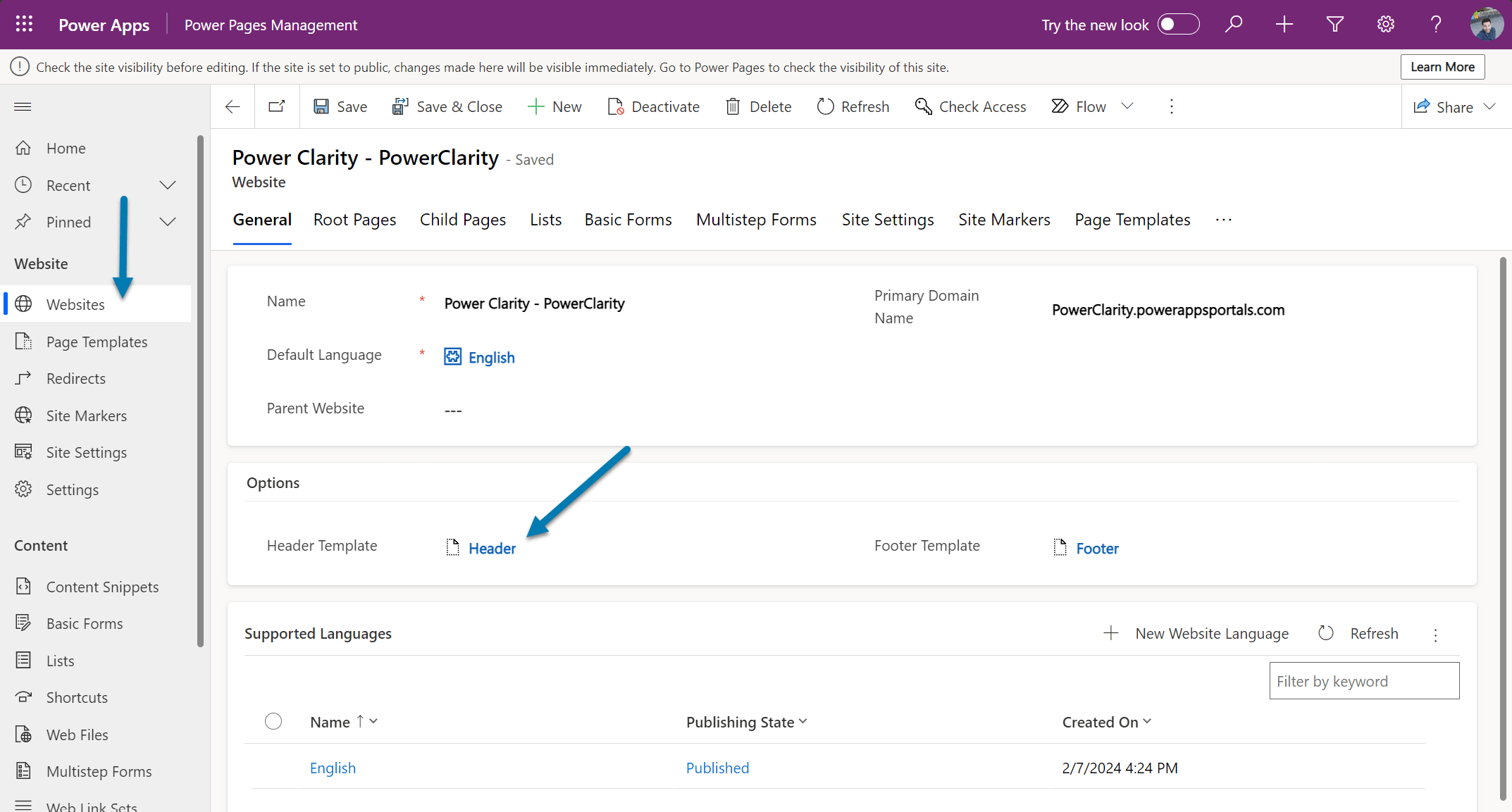Image resolution: width=1512 pixels, height=812 pixels.
Task: Open the Header template link
Action: (x=492, y=548)
